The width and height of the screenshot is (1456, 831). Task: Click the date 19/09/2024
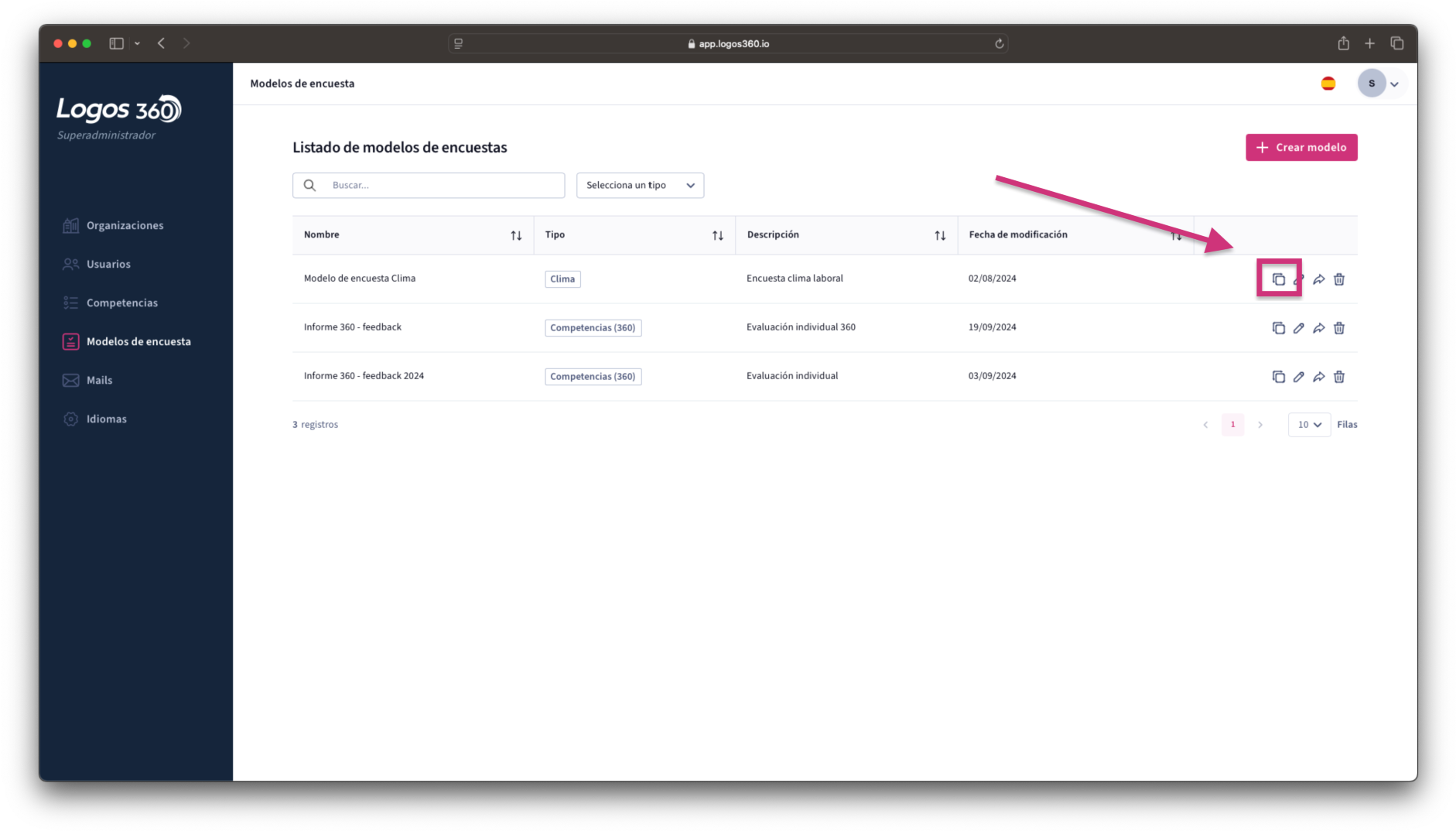click(992, 327)
